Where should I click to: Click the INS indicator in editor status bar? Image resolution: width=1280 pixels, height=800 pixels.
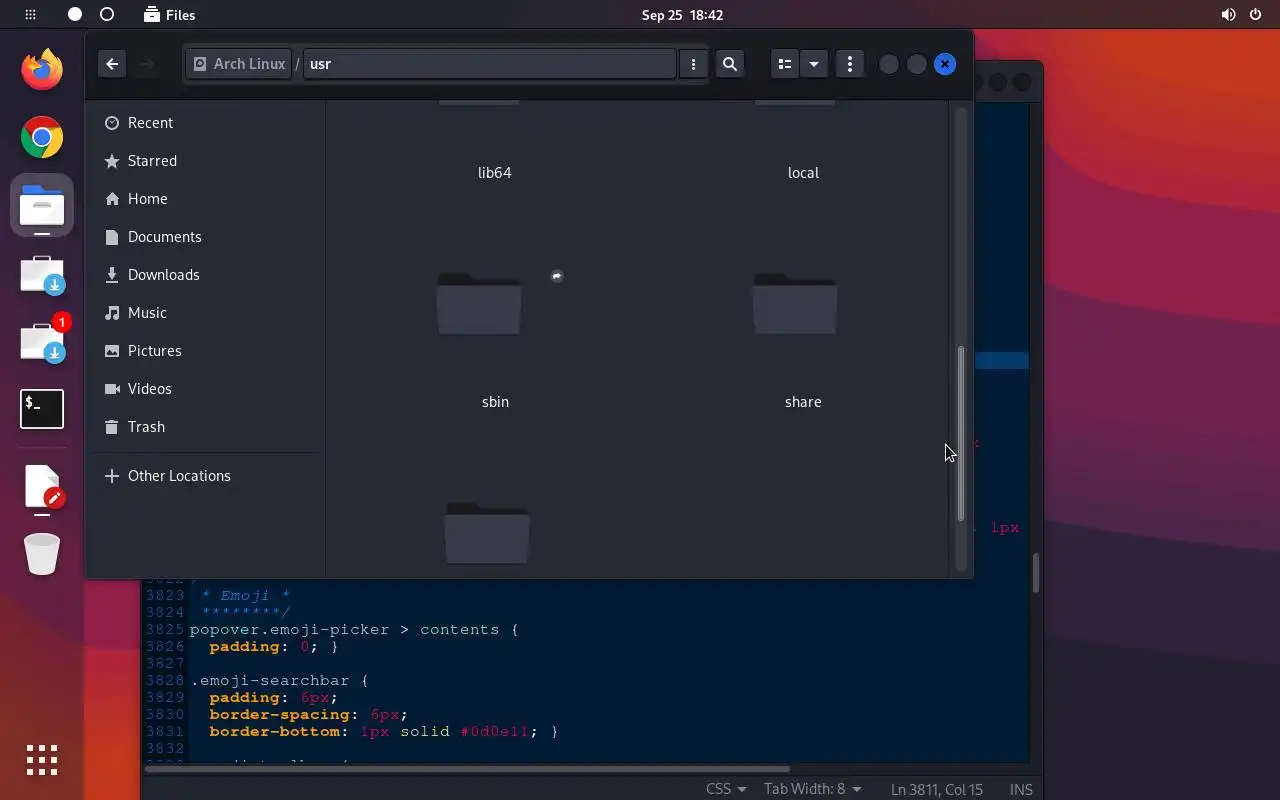[x=1021, y=790]
